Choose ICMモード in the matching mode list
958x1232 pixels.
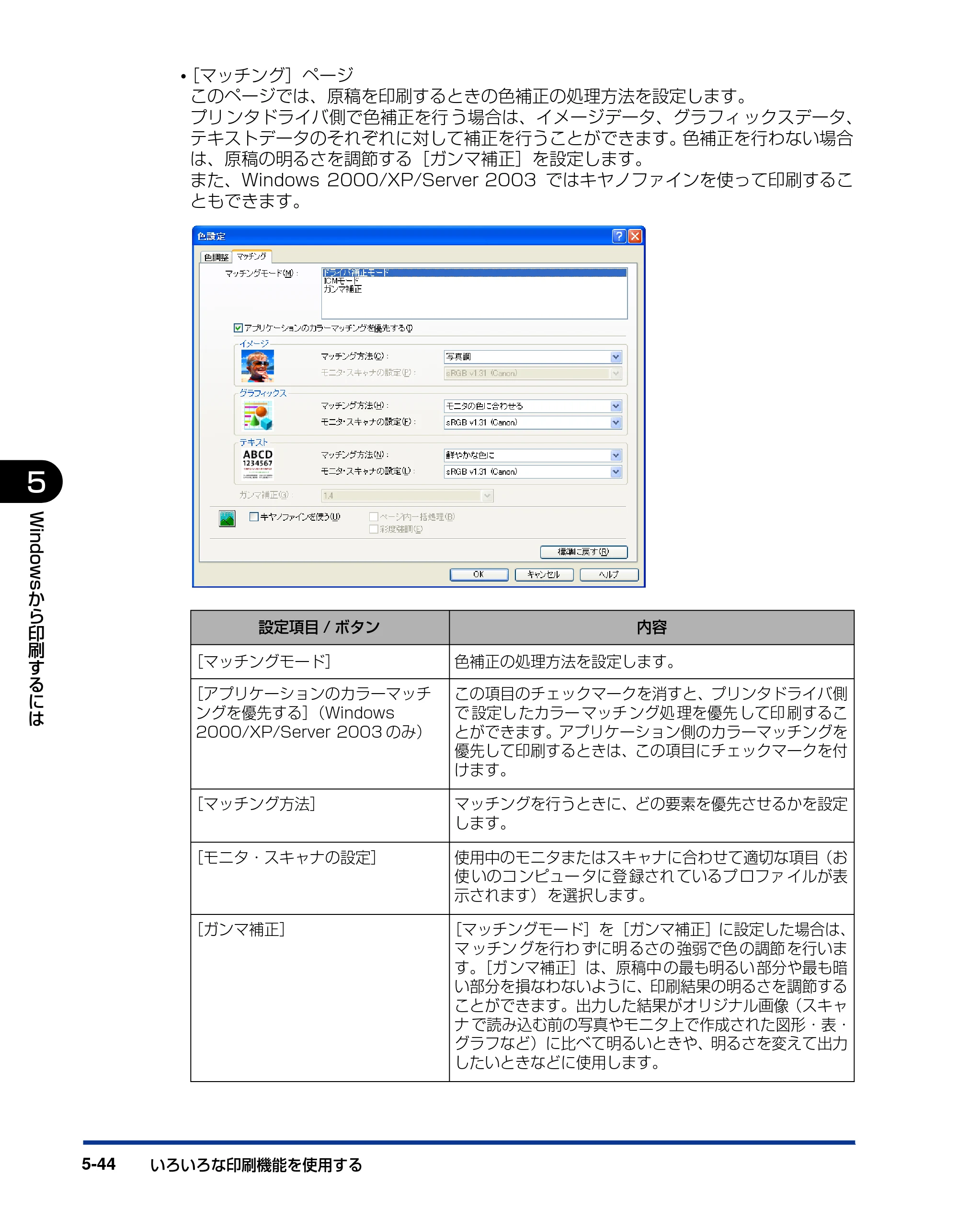(474, 280)
